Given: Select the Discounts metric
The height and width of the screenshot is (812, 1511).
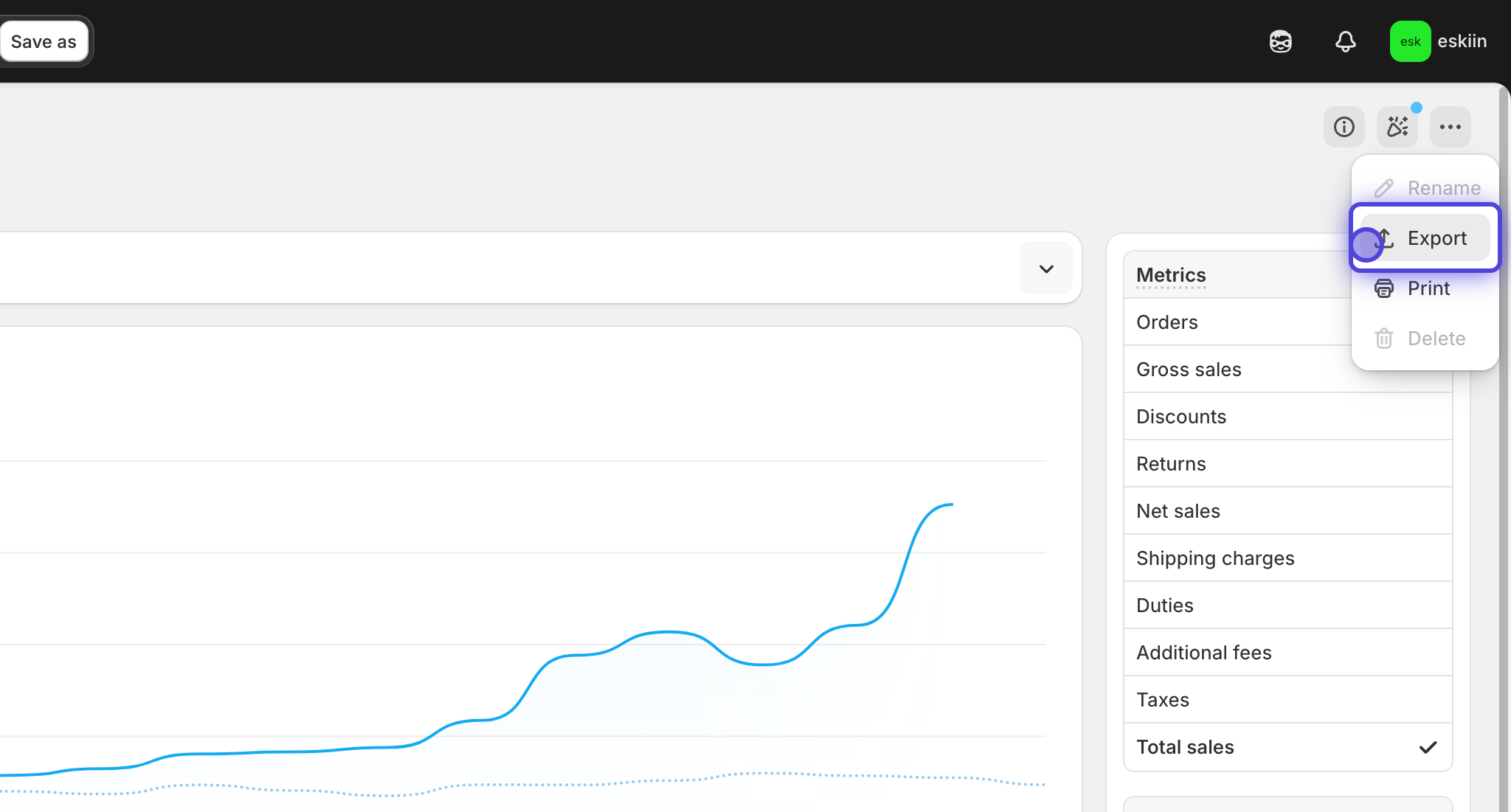Looking at the screenshot, I should point(1287,417).
